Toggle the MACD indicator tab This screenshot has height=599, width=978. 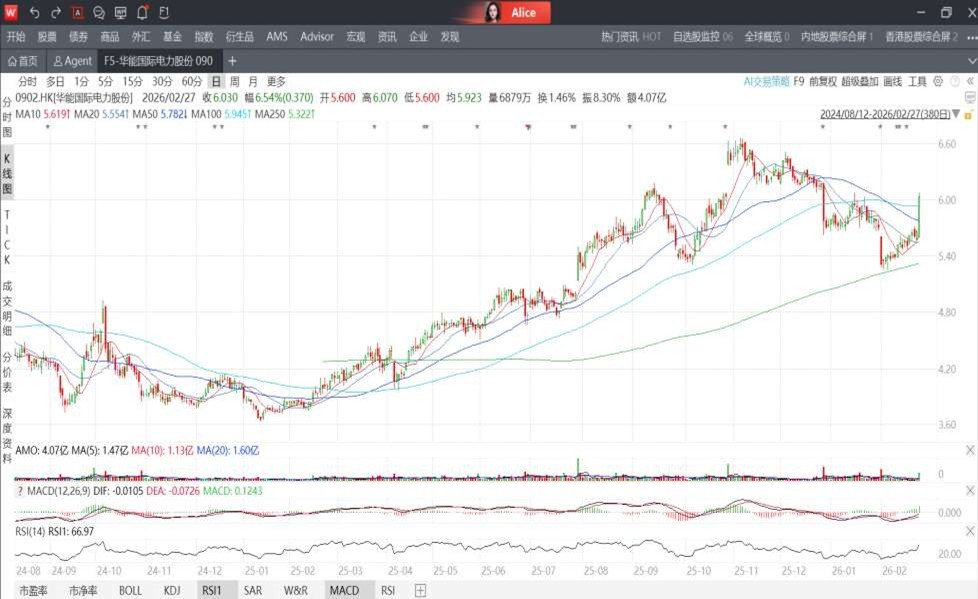click(x=344, y=591)
